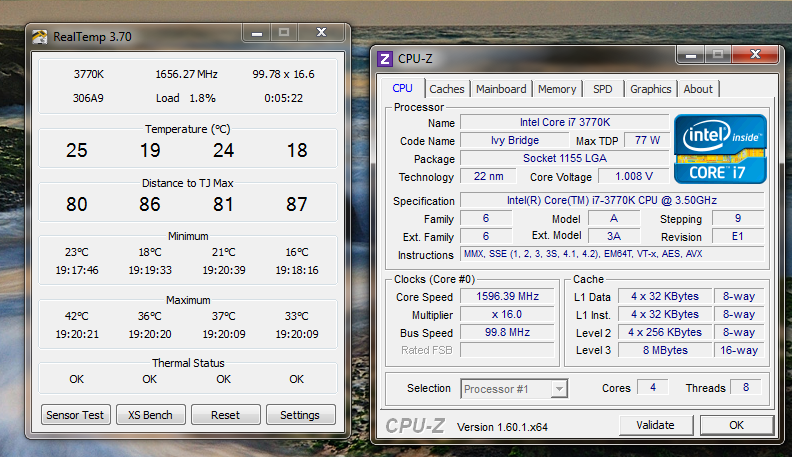Click the Level 3 cache value 8 MBytes
This screenshot has height=457, width=792.
665,350
